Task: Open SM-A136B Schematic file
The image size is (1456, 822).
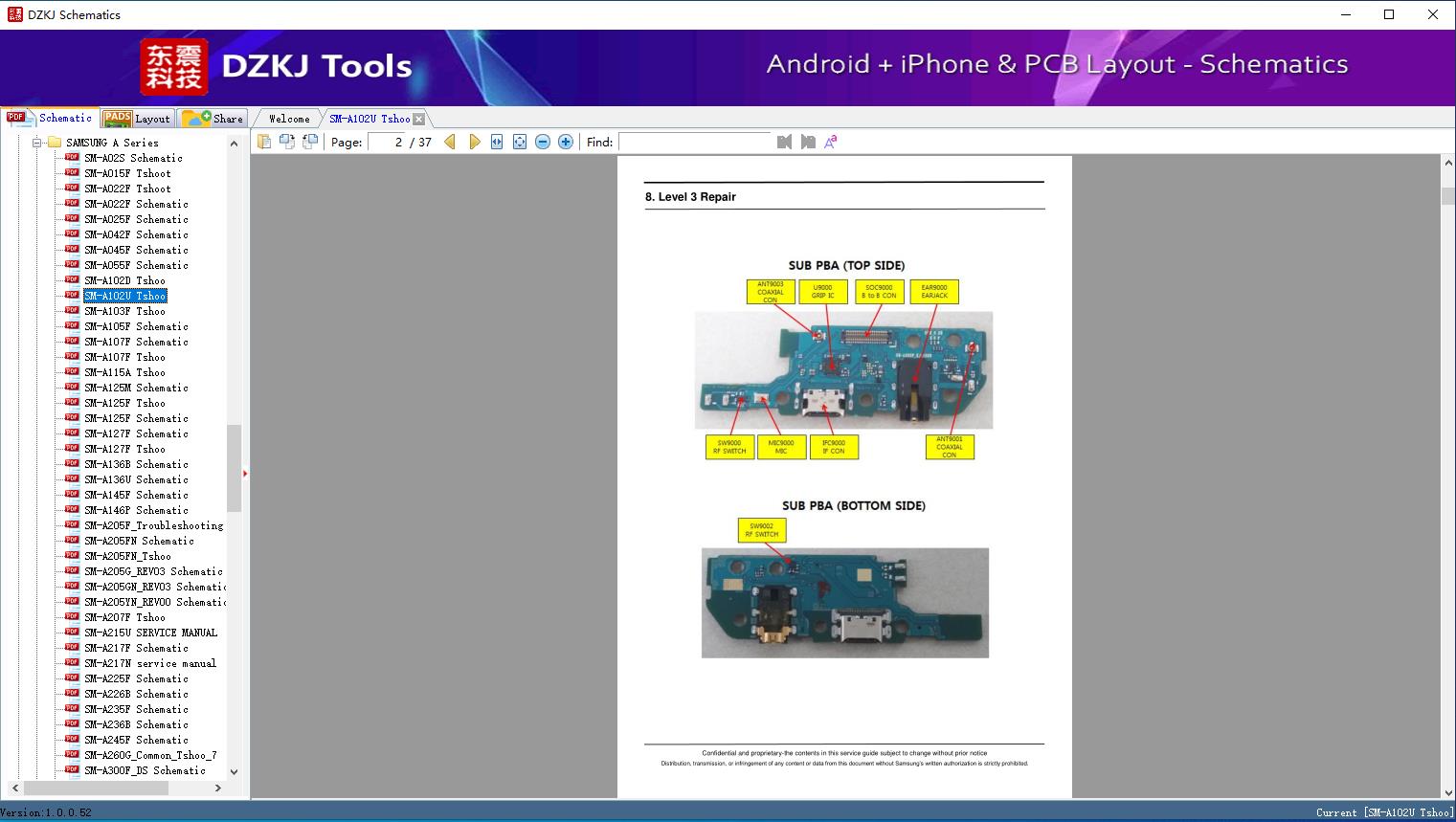Action: (136, 464)
